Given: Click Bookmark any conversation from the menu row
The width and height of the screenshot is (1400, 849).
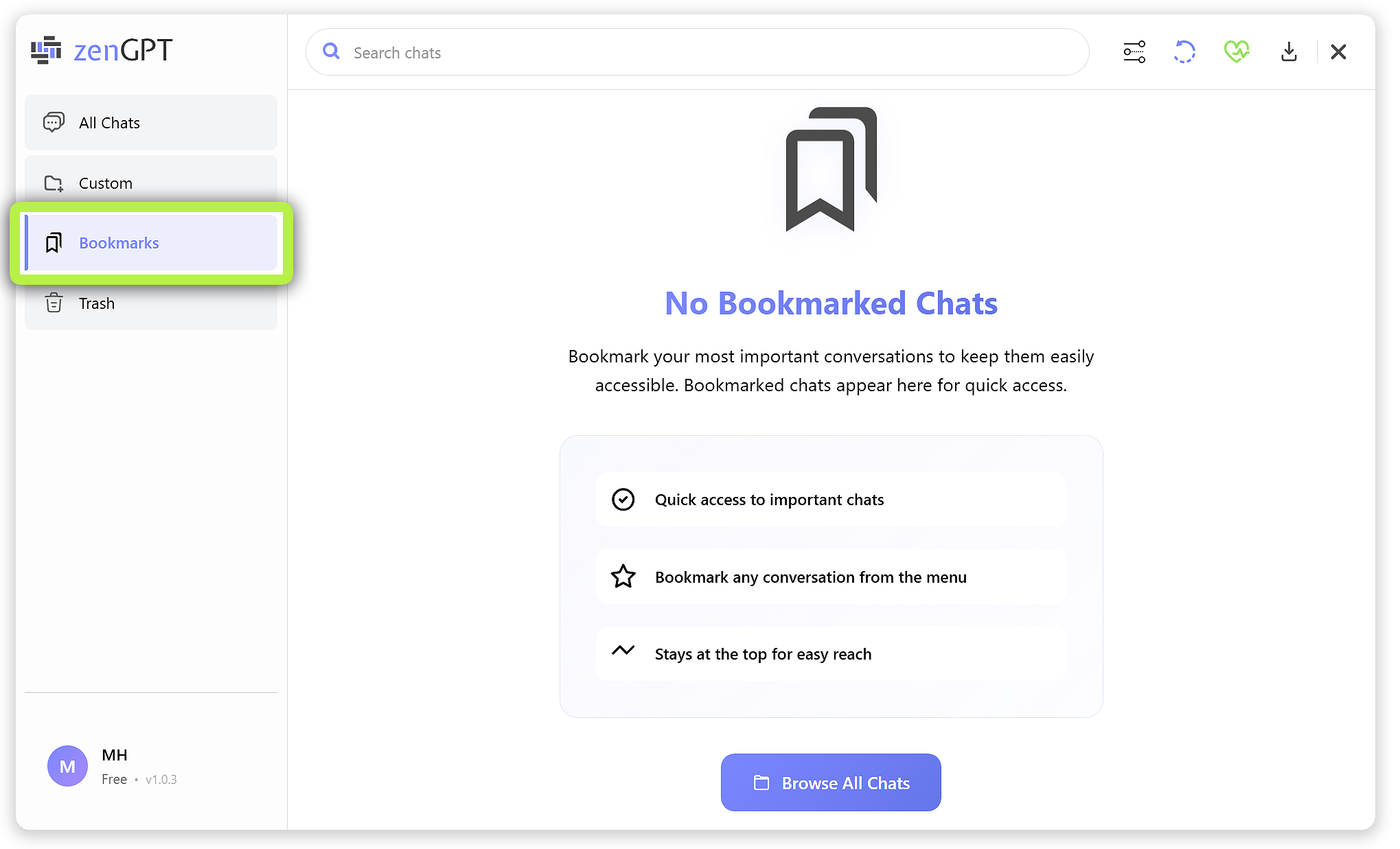Looking at the screenshot, I should point(831,577).
